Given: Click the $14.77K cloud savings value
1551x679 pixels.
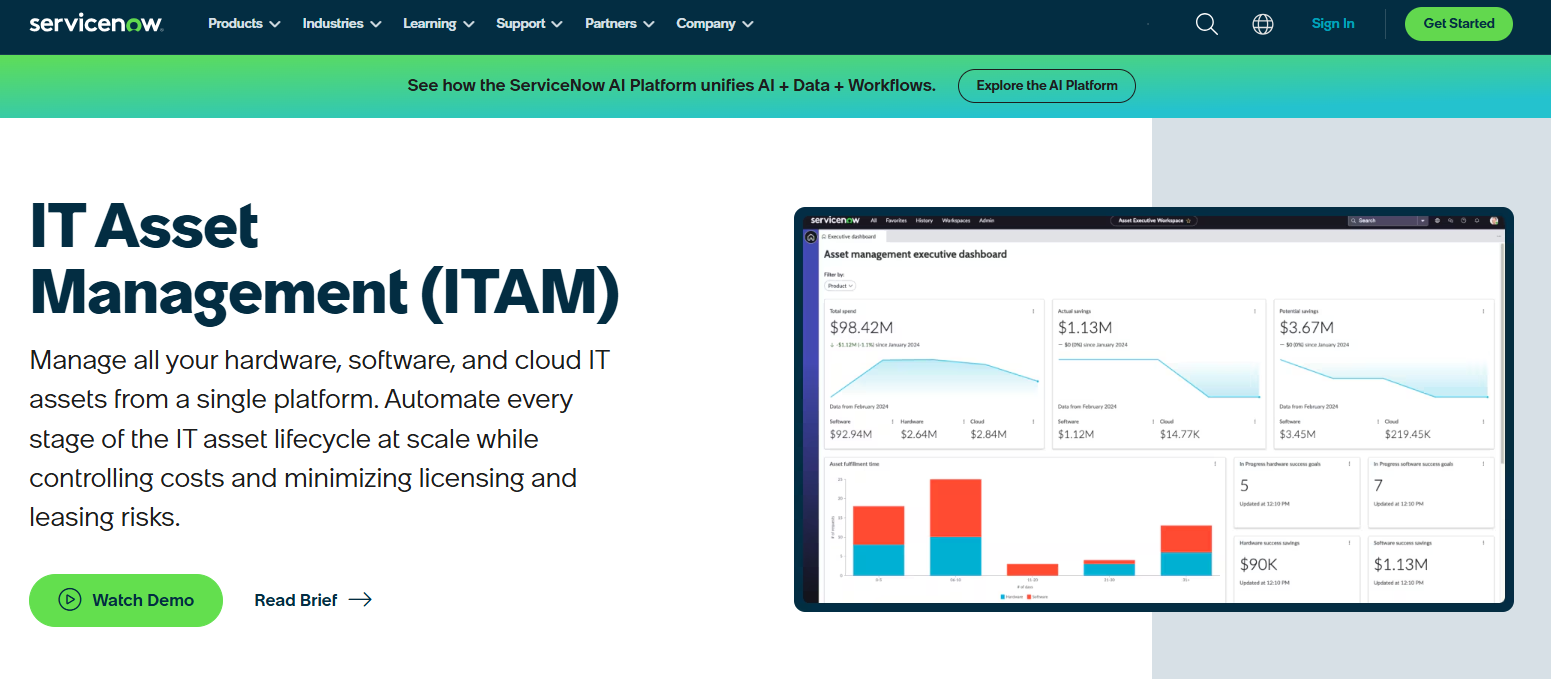Looking at the screenshot, I should (1181, 434).
